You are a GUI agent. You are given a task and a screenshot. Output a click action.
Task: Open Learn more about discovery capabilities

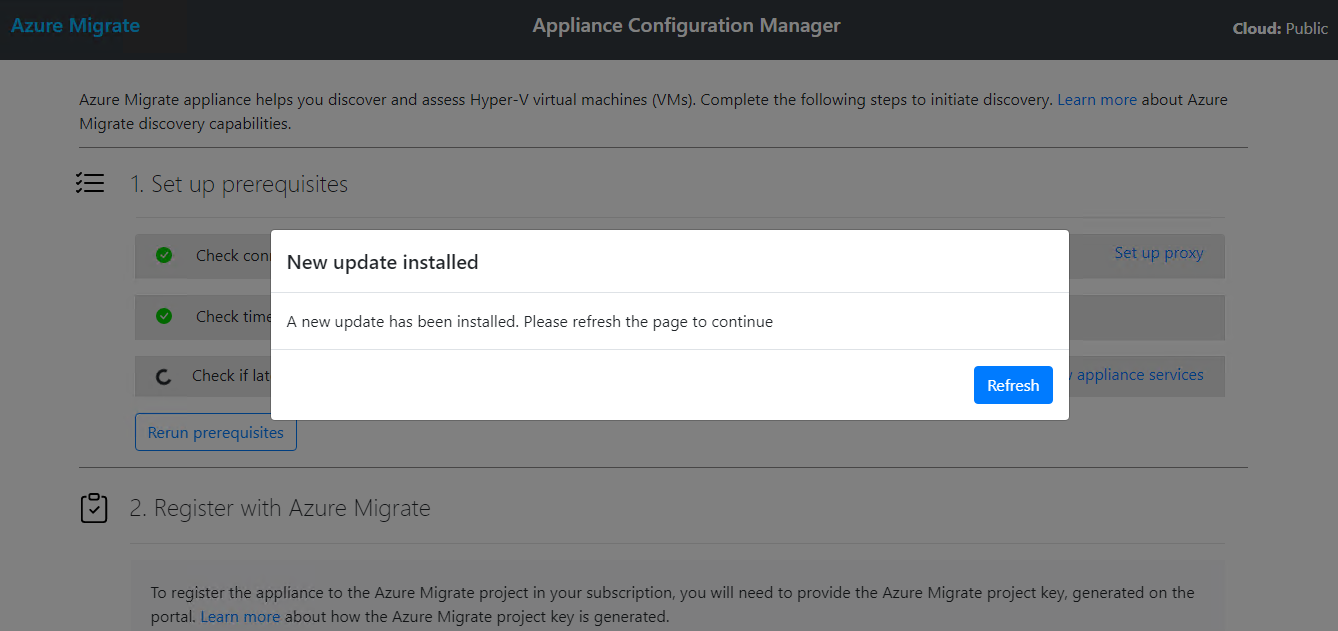point(1096,100)
